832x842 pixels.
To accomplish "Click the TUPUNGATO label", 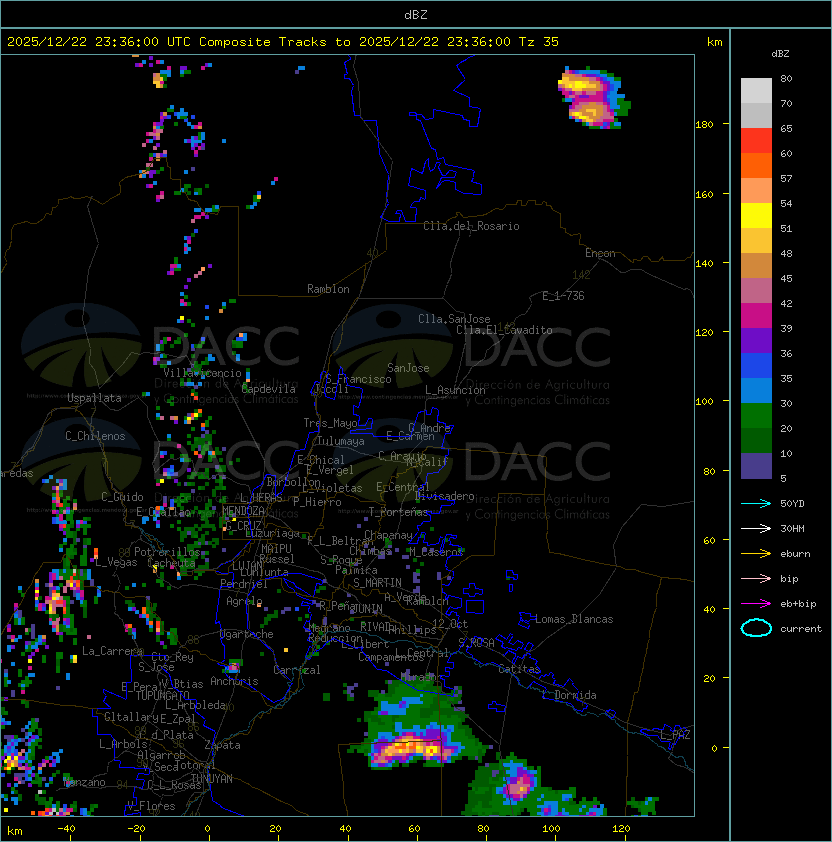I will pyautogui.click(x=163, y=696).
